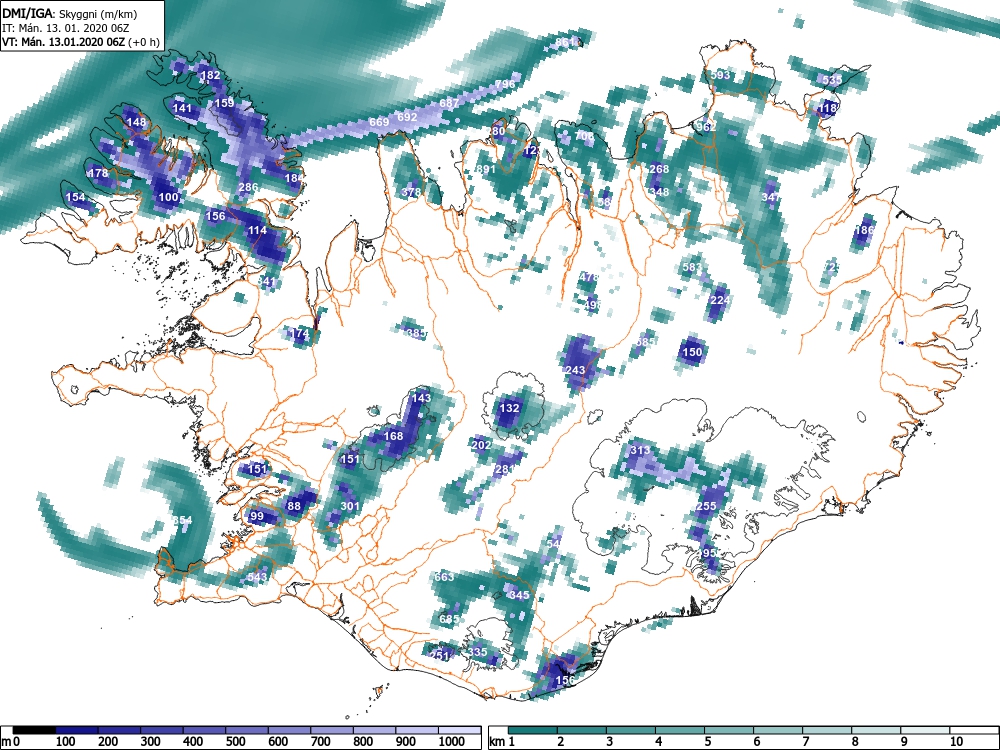1000x750 pixels.
Task: Click the 'VT: Mán. 13.01.2020 06Z (+0 h)' line
Action: (x=80, y=42)
